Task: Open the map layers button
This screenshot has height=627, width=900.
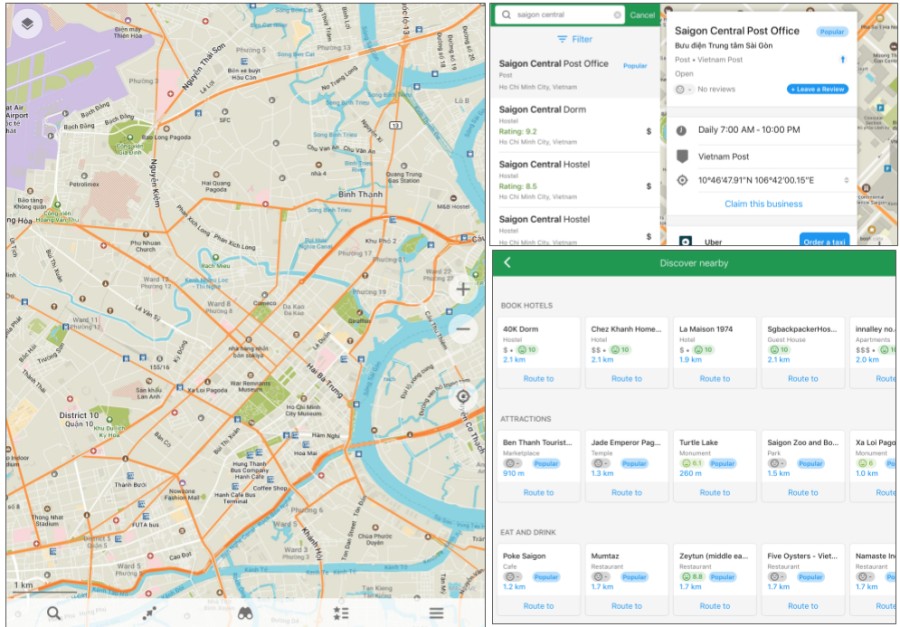Action: [x=28, y=23]
